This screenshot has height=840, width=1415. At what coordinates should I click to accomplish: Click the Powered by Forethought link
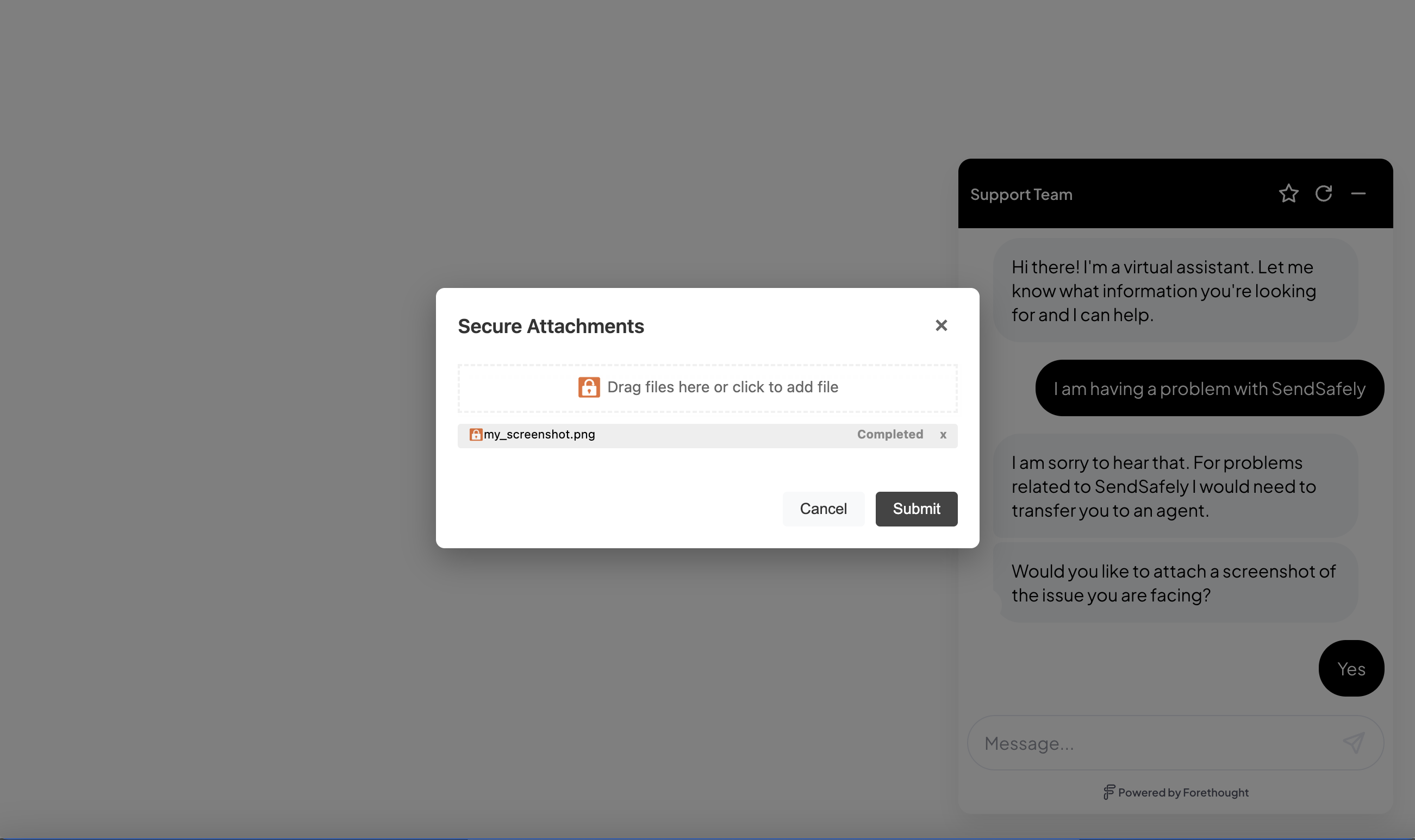click(x=1175, y=792)
